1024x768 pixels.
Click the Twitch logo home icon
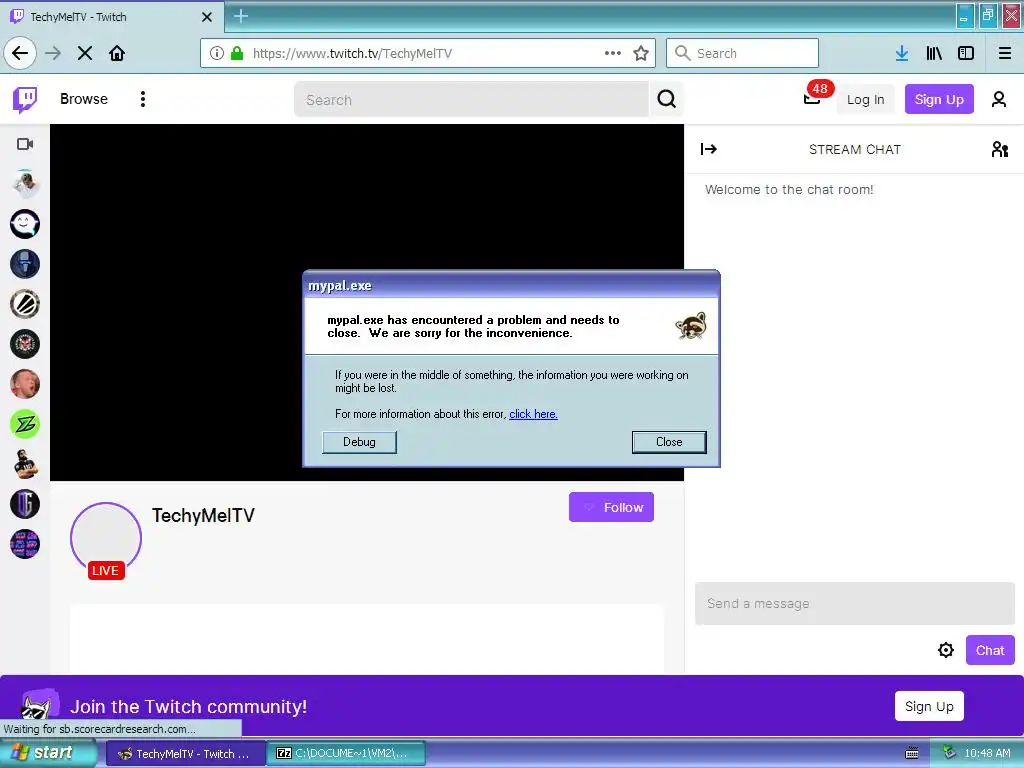(x=25, y=99)
